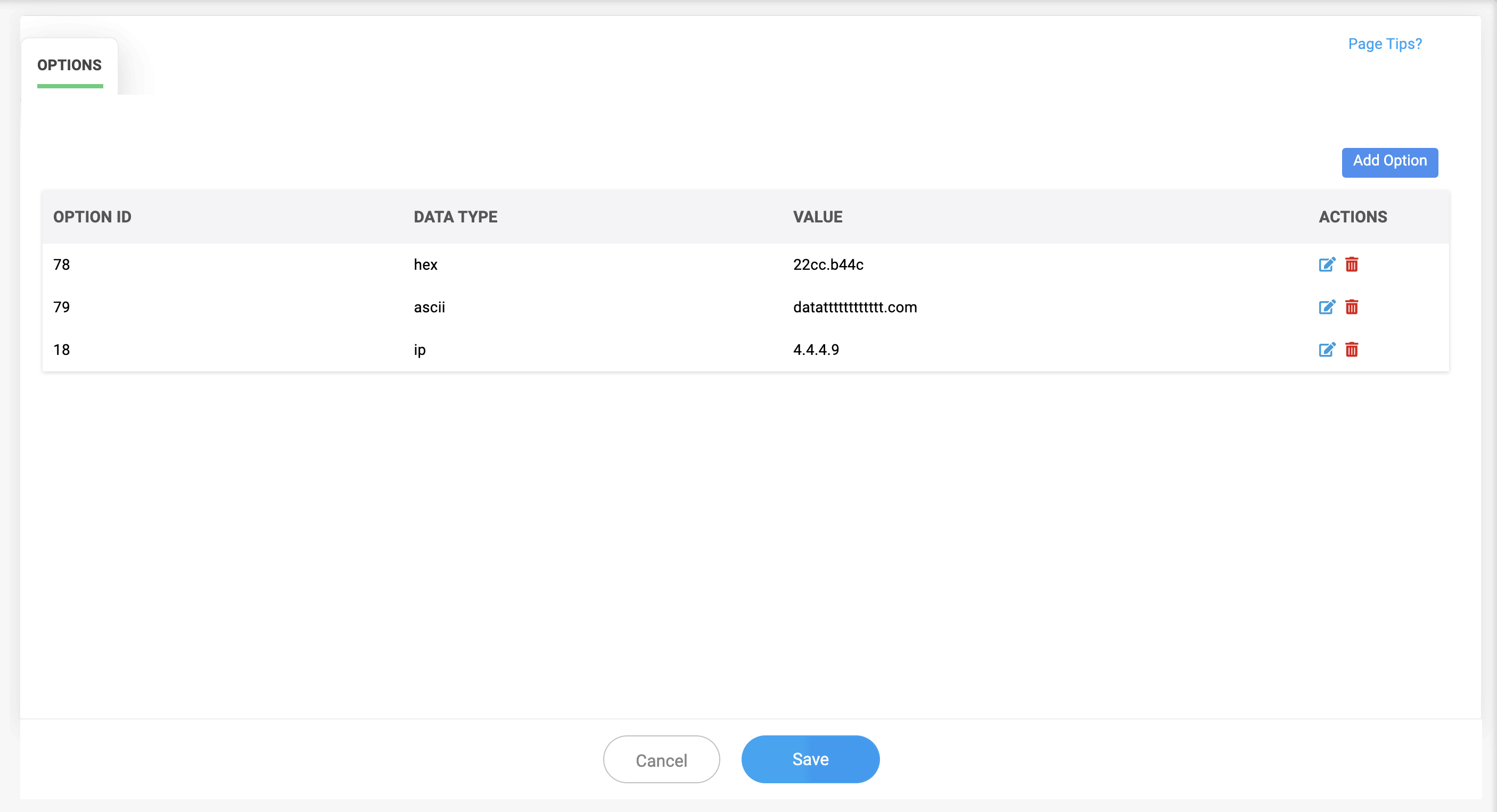Click the DATA TYPE column header
The image size is (1497, 812).
click(x=456, y=217)
